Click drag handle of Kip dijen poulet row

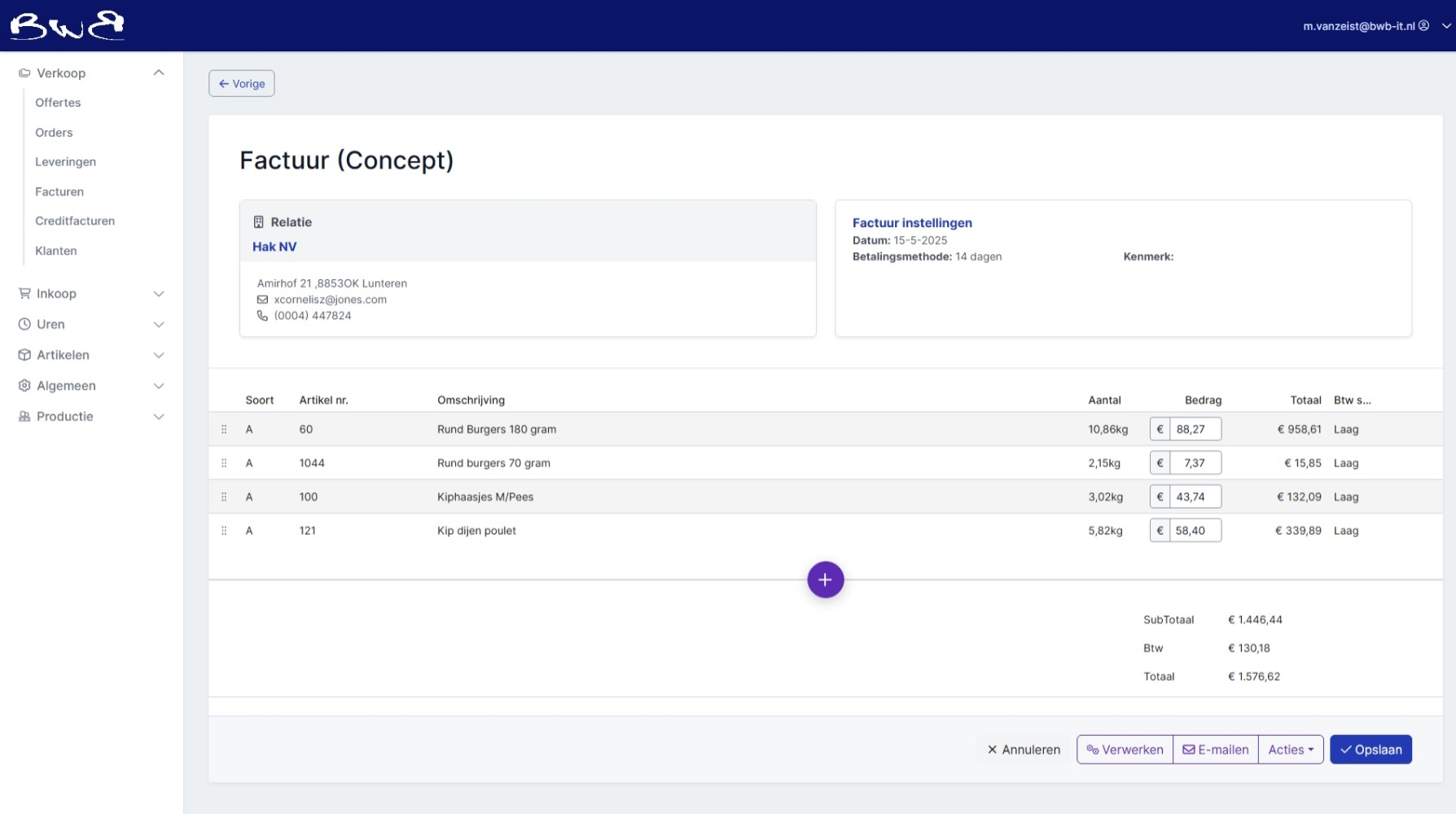224,531
